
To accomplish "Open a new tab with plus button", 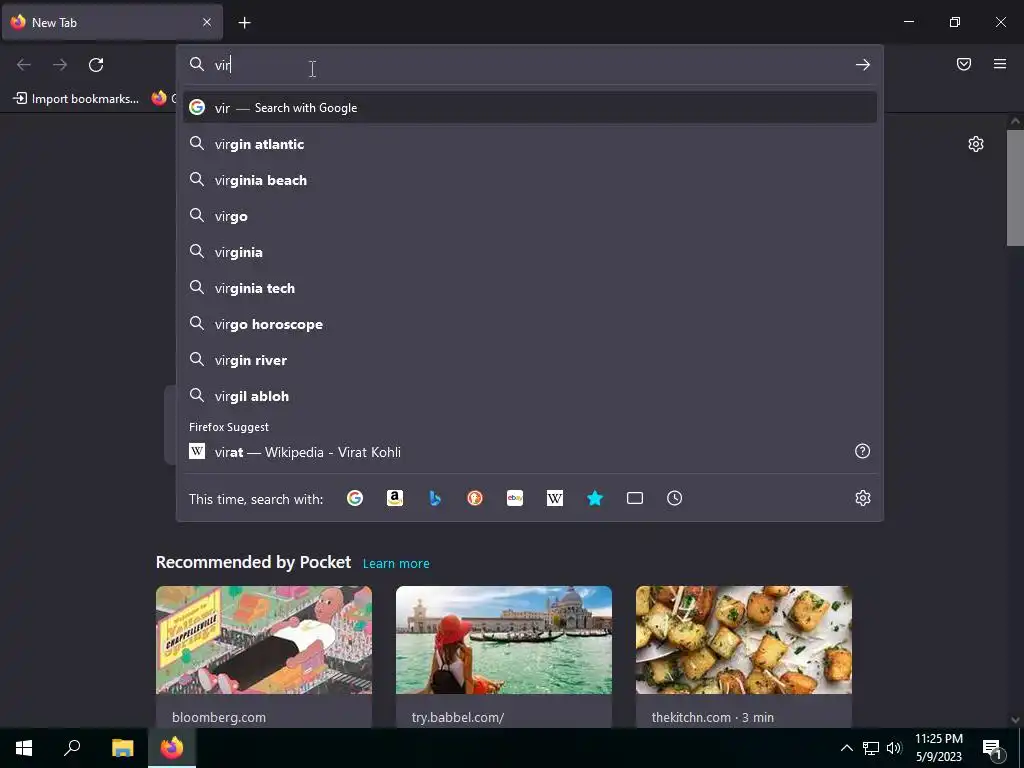I will click(244, 23).
